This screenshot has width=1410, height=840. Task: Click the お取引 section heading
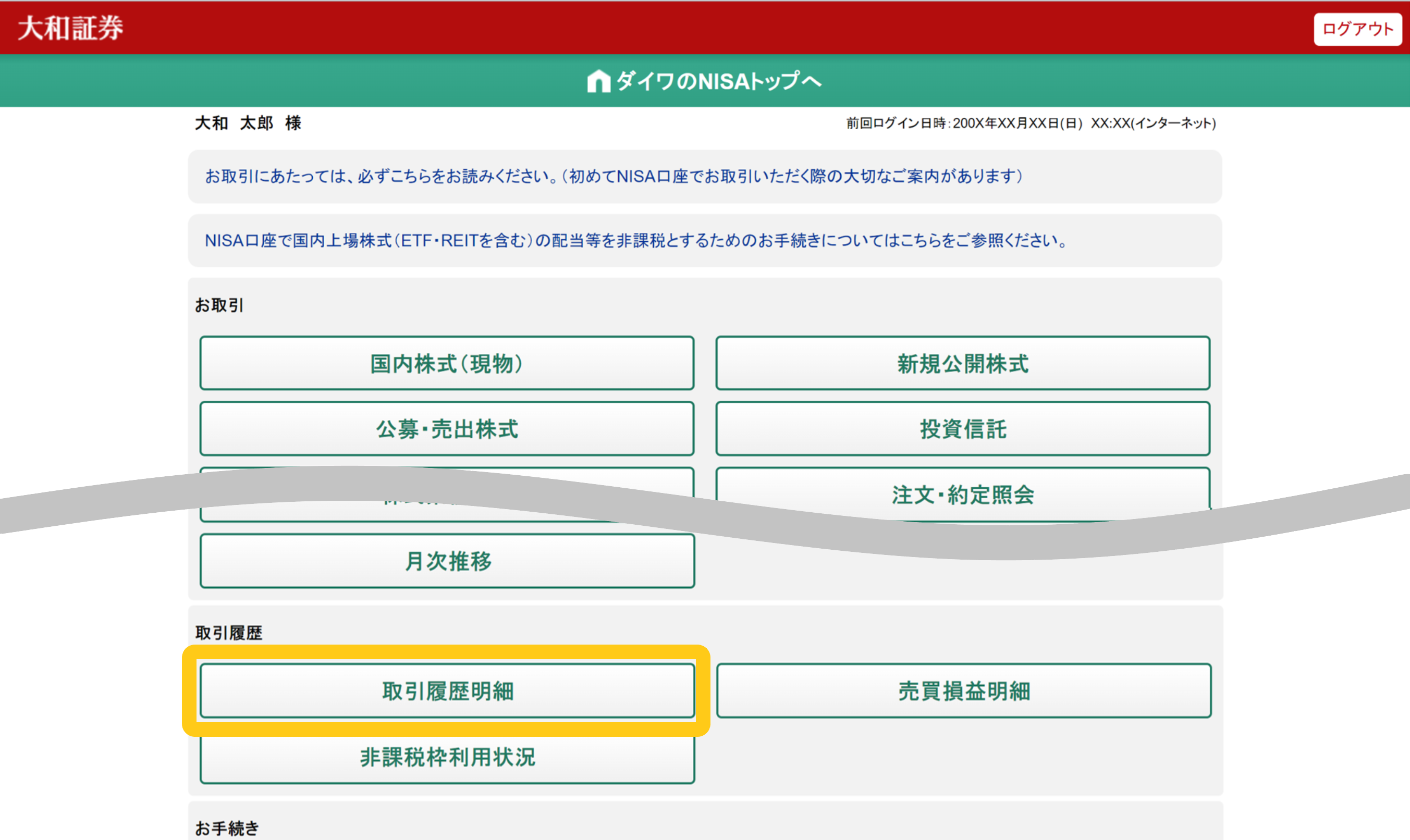click(219, 305)
